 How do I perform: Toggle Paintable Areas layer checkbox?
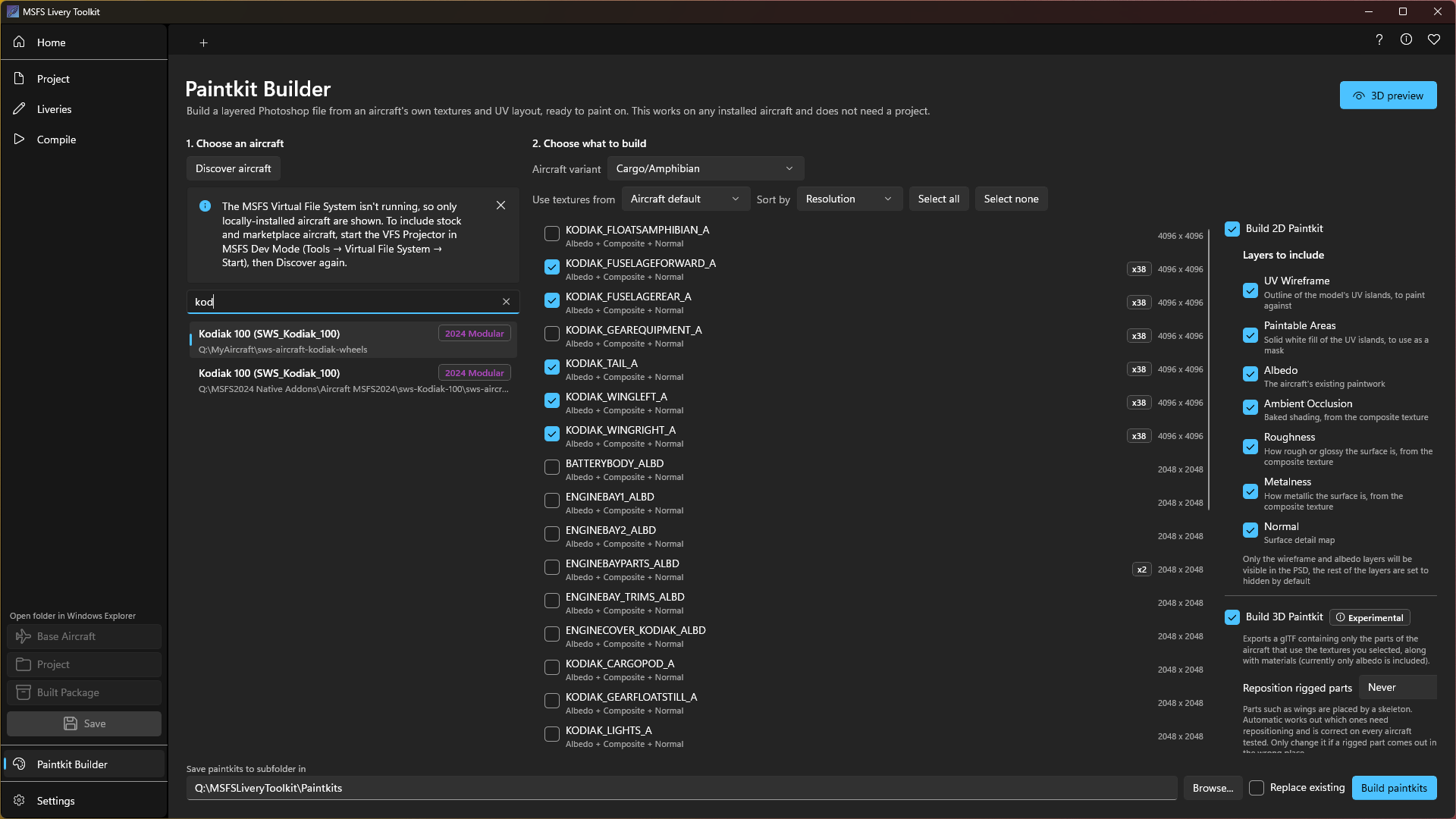point(1250,335)
